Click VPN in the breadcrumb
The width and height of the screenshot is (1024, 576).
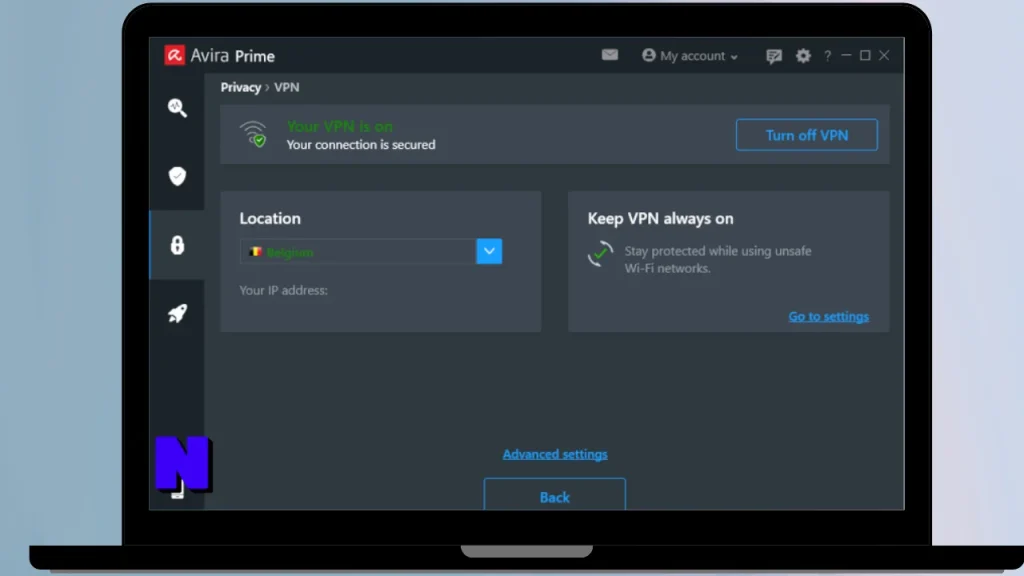287,88
